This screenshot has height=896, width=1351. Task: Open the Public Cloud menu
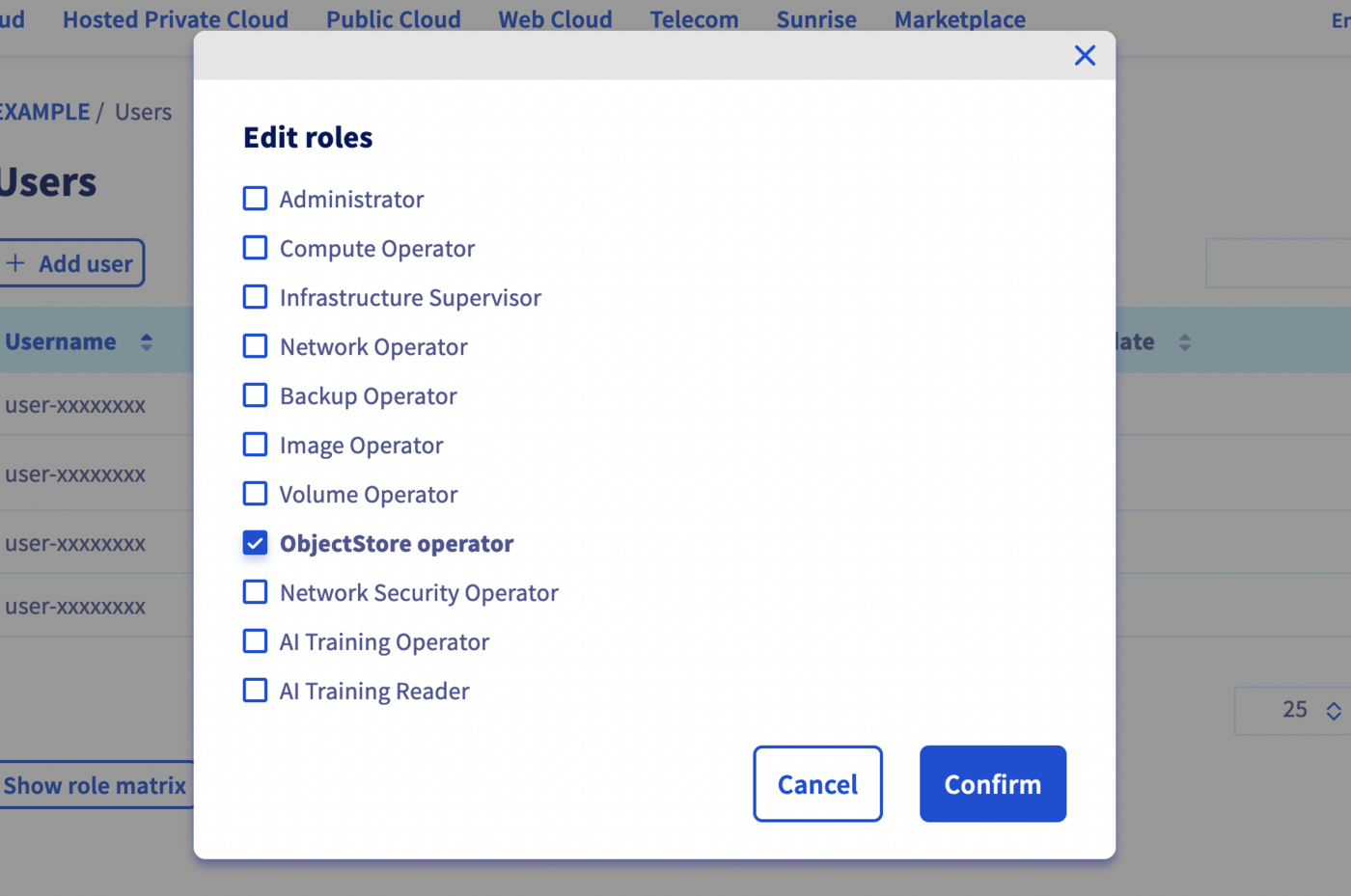pos(393,19)
